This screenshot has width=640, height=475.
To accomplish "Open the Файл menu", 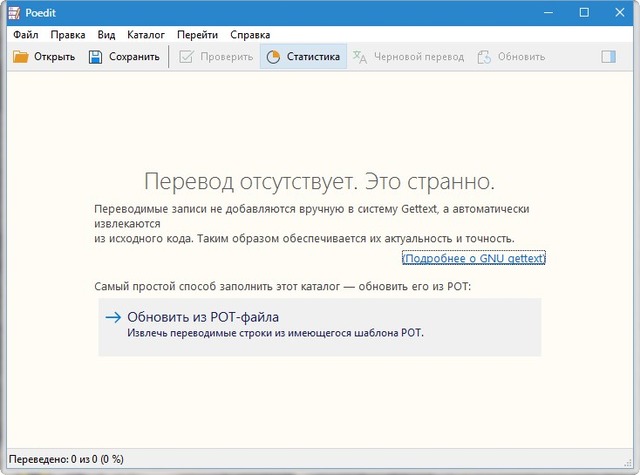I will pos(26,34).
